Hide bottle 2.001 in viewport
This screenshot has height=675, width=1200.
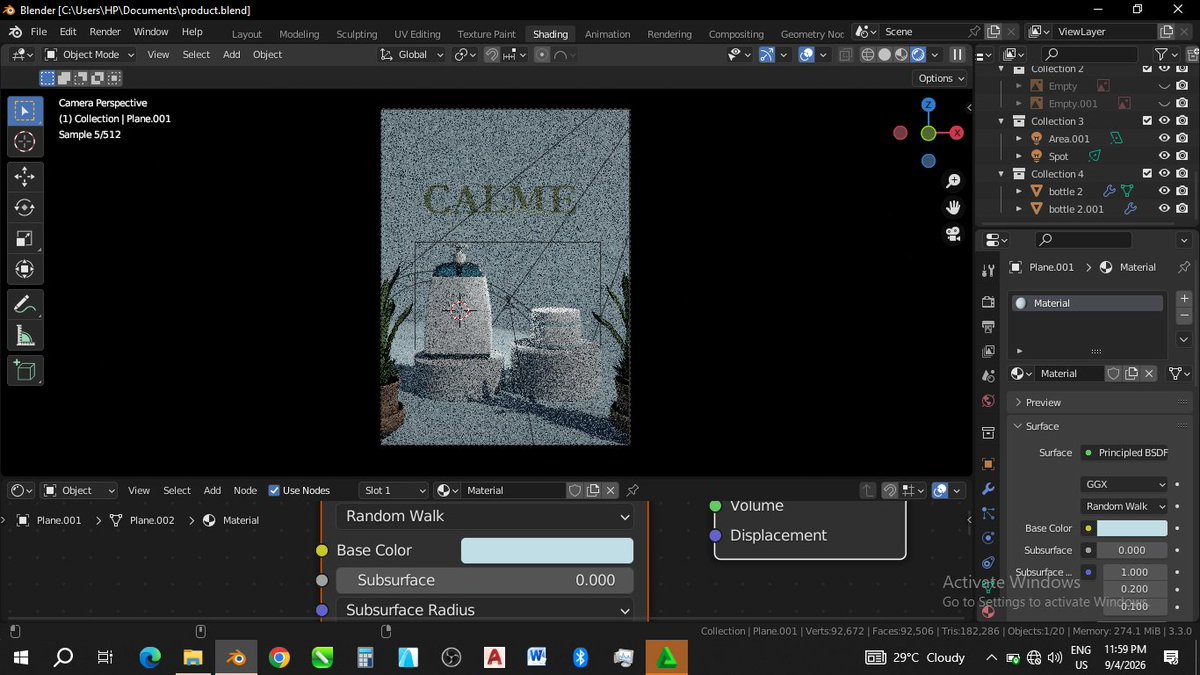coord(1164,209)
